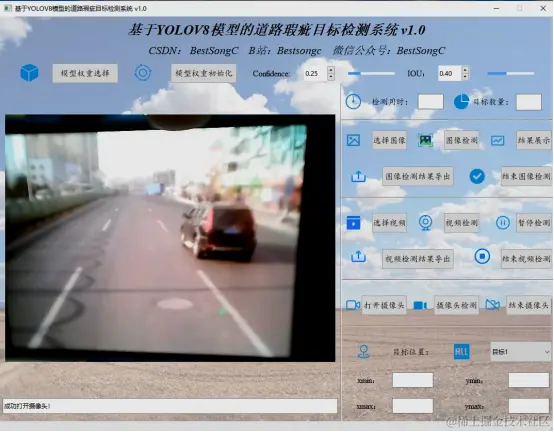Decrease Confidence value with down arrow
Screen dimensions: 554x432
tap(331, 77)
